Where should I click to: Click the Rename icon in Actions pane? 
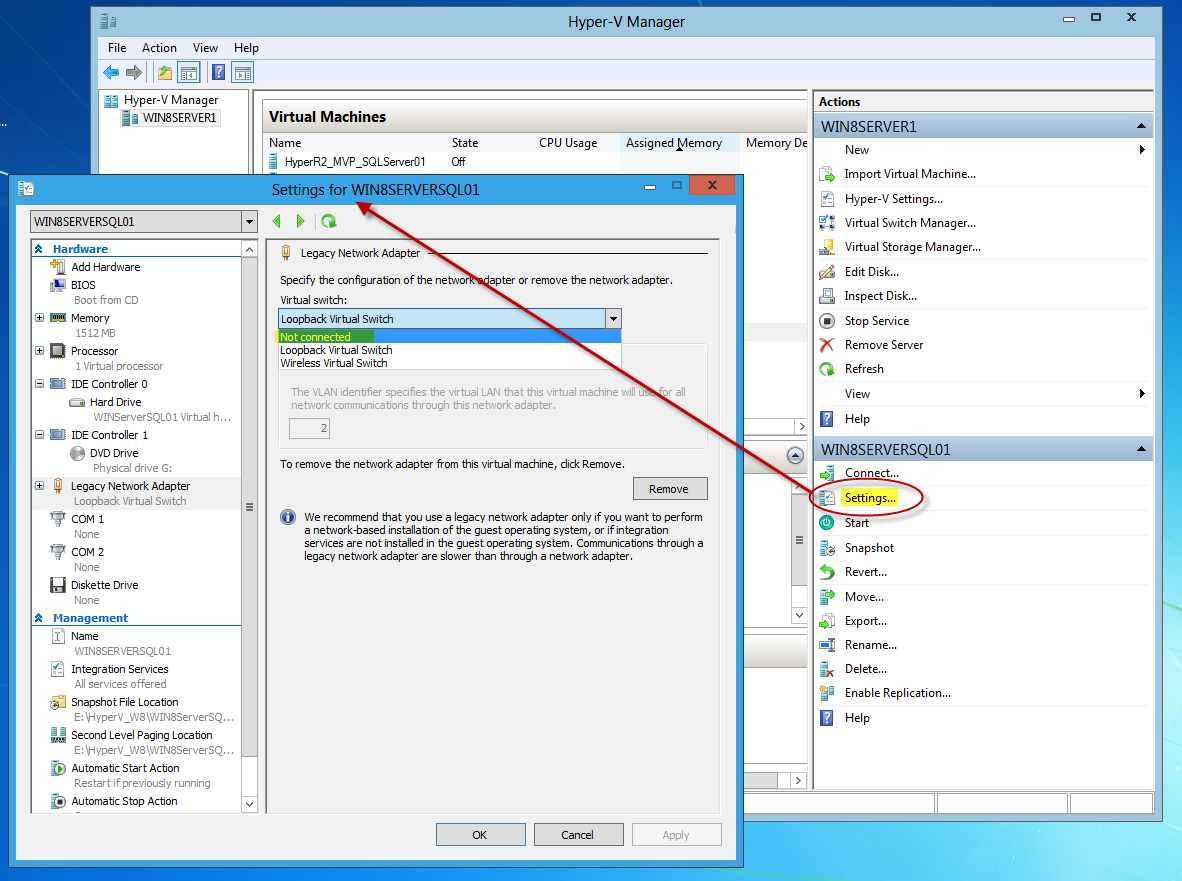(827, 645)
